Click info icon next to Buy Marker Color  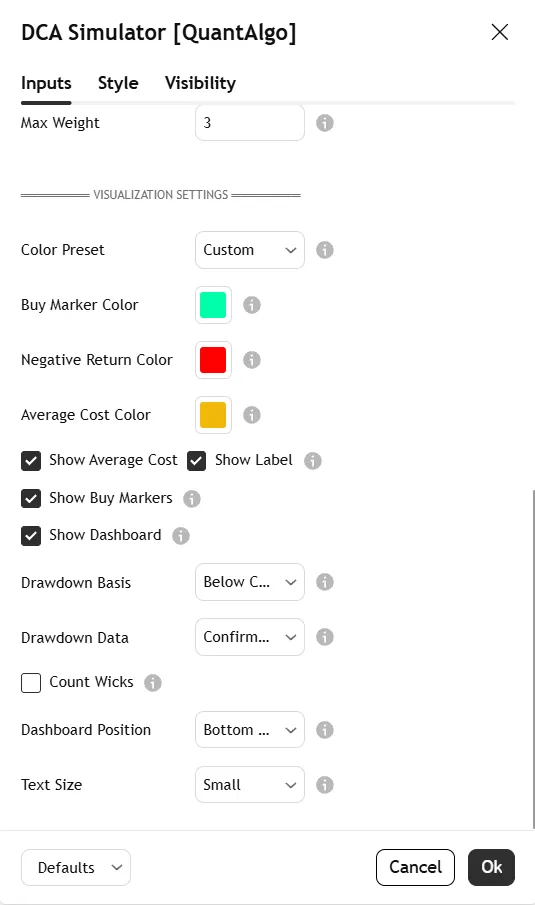point(252,305)
